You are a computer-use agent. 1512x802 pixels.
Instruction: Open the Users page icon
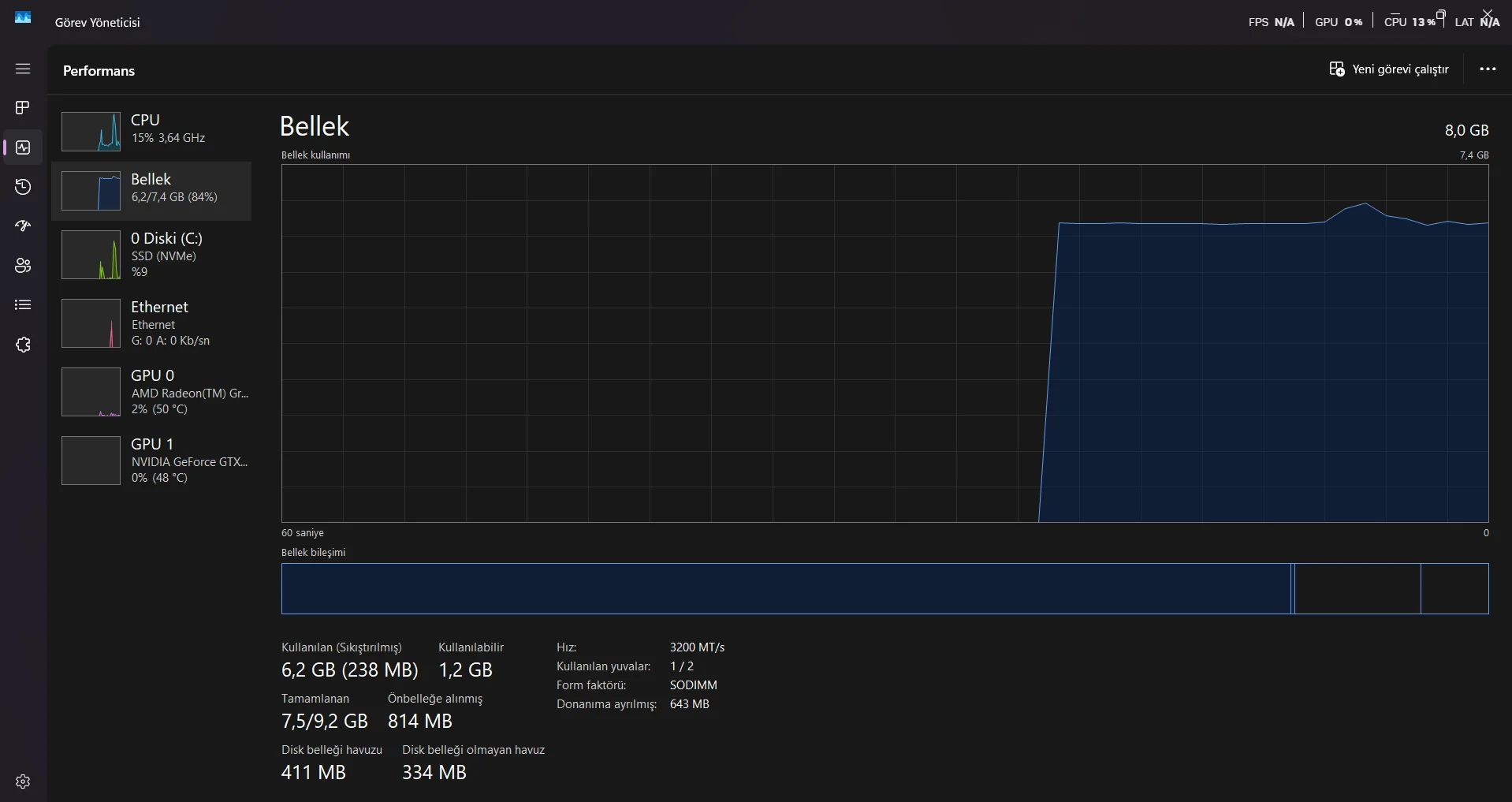tap(23, 266)
